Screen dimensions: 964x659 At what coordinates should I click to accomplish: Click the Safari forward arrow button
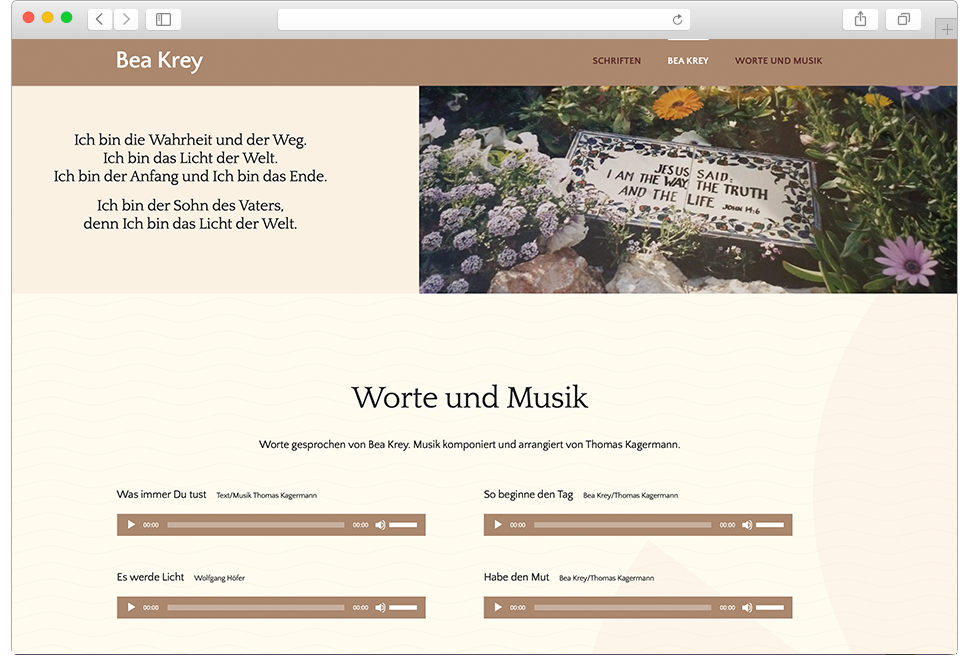tap(126, 19)
